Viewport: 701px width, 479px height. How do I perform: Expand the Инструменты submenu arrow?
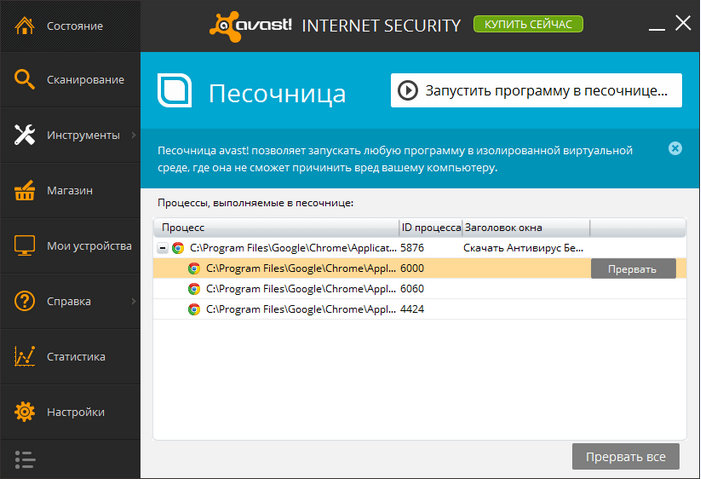(133, 135)
